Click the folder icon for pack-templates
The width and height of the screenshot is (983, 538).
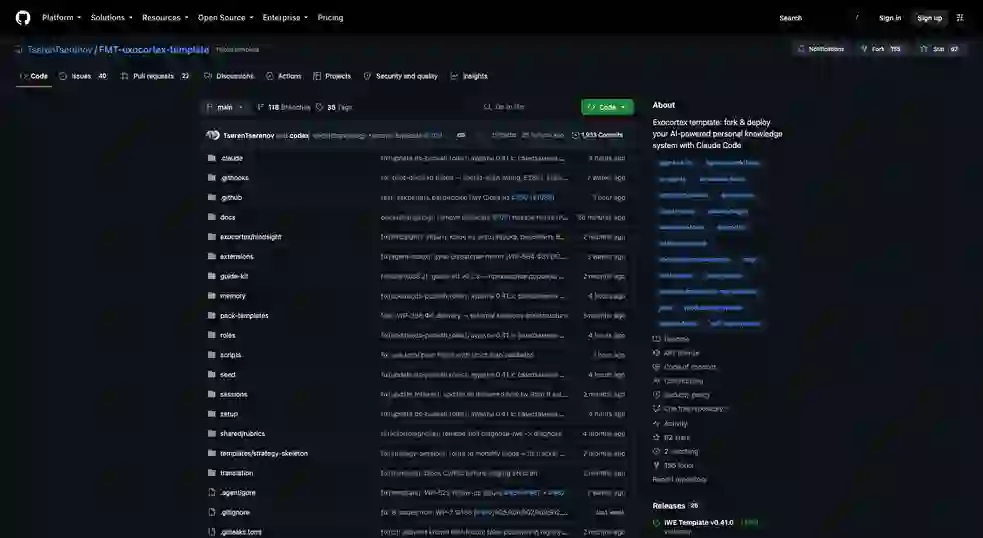(x=212, y=315)
